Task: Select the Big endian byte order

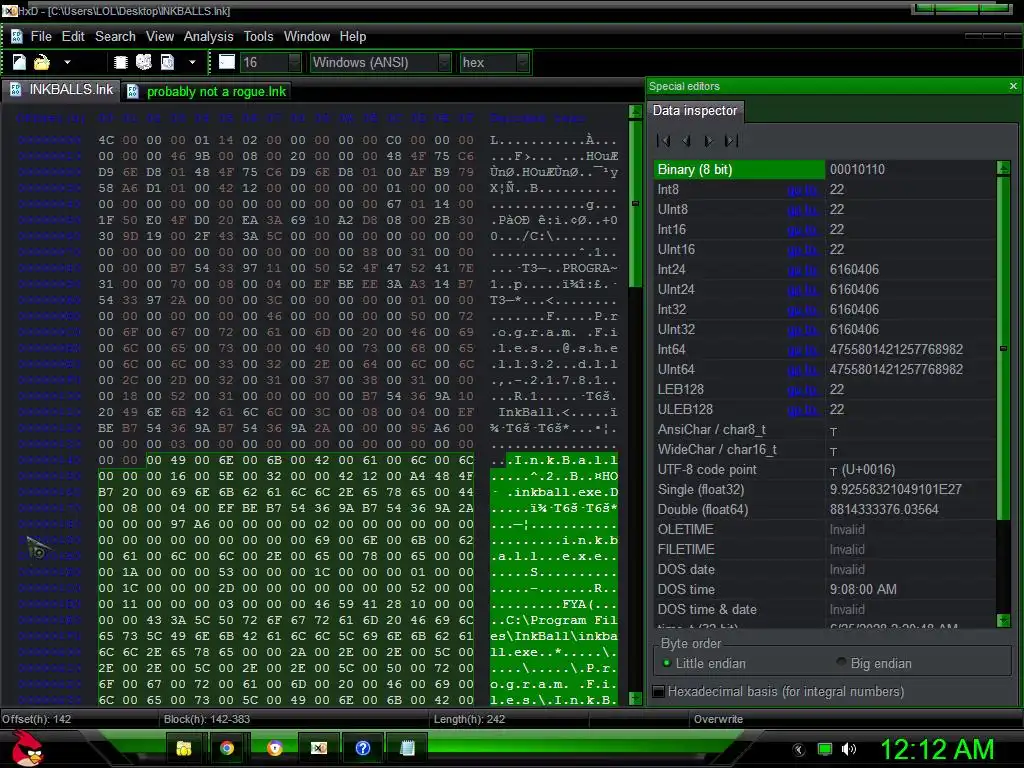Action: (x=874, y=664)
